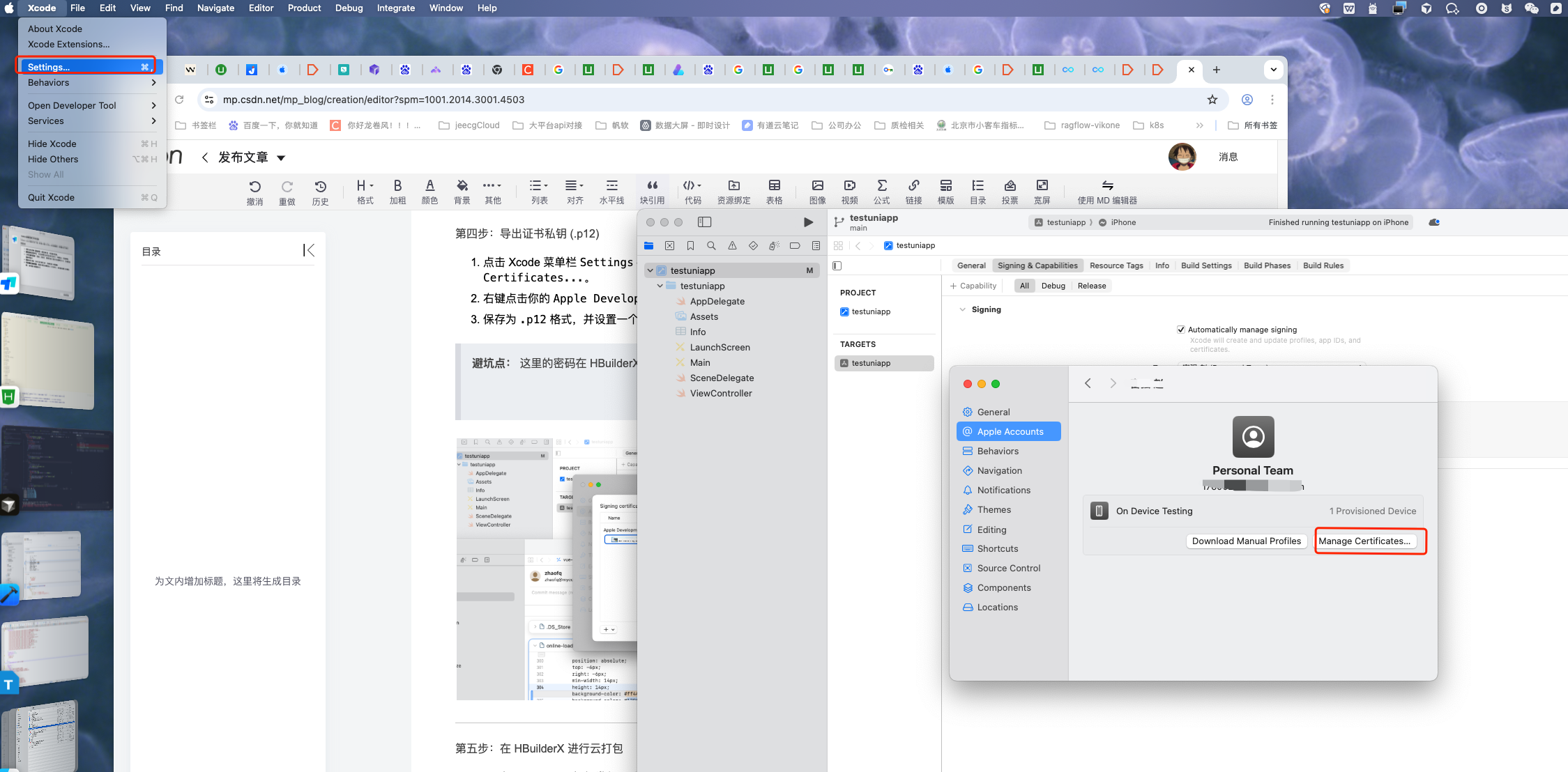Select the Find navigator magnifier icon
Viewport: 1568px width, 772px height.
point(711,245)
